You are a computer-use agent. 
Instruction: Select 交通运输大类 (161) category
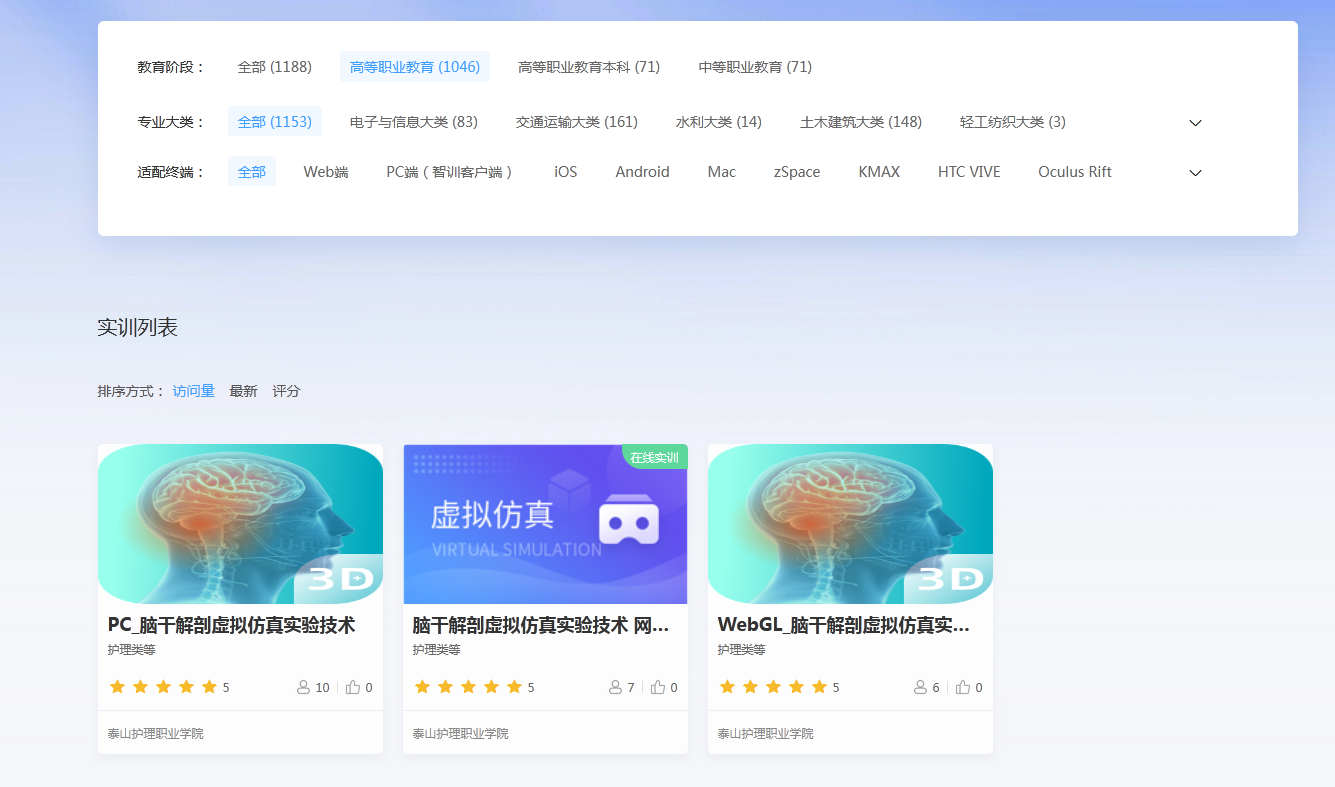576,122
